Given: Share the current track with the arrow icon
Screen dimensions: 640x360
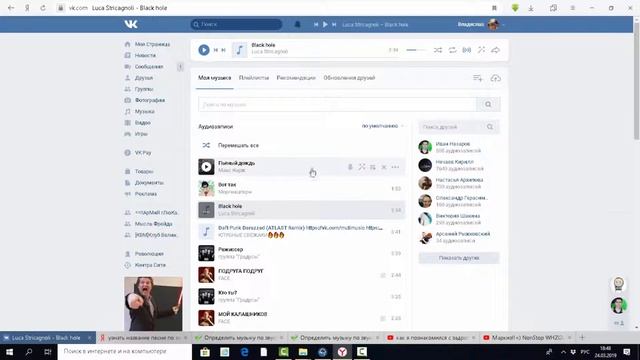Looking at the screenshot, I should tap(496, 50).
